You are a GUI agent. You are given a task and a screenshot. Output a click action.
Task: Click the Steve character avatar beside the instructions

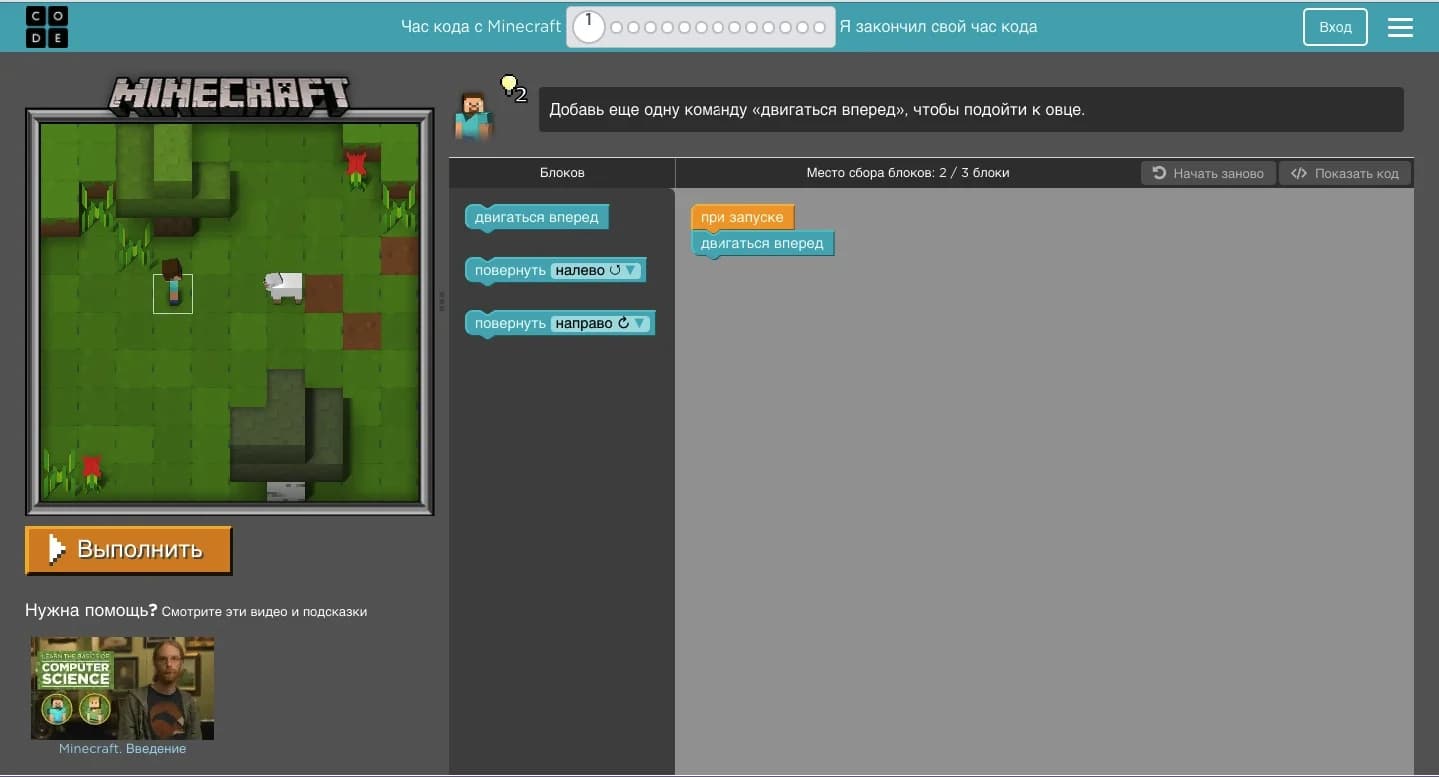tap(474, 115)
